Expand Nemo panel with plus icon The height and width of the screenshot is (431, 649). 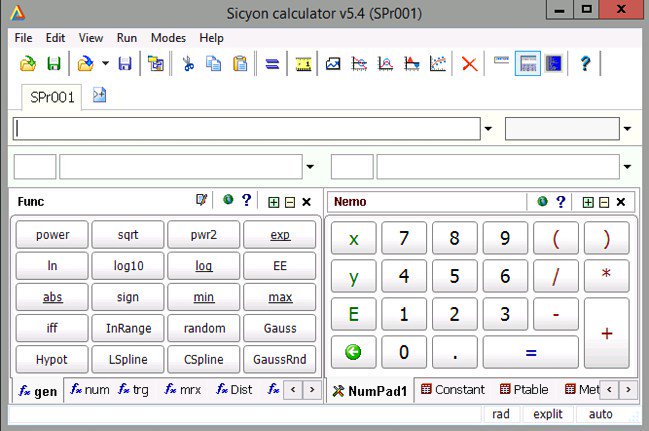pyautogui.click(x=588, y=202)
